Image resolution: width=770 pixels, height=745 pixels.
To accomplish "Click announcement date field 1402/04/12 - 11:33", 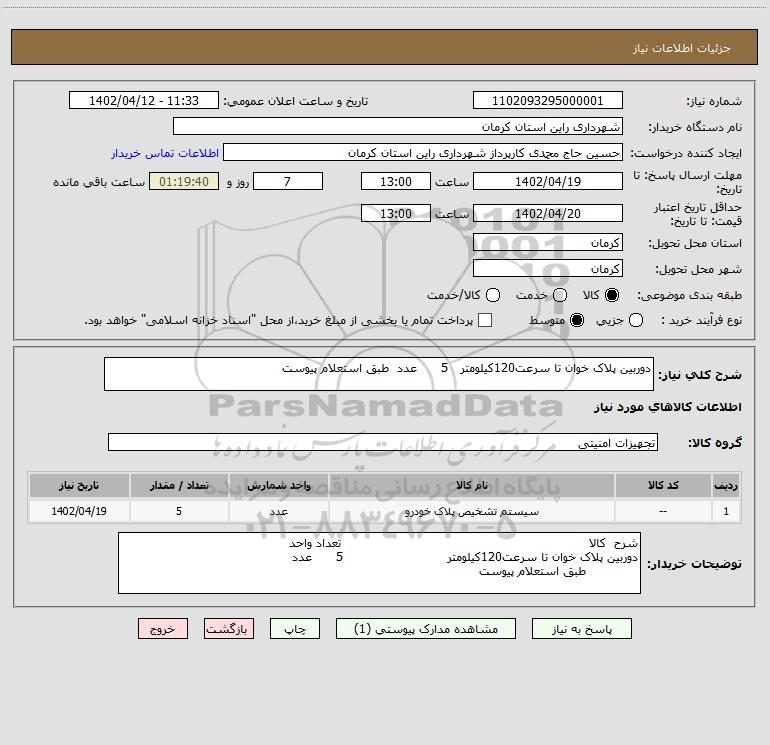I will [144, 101].
